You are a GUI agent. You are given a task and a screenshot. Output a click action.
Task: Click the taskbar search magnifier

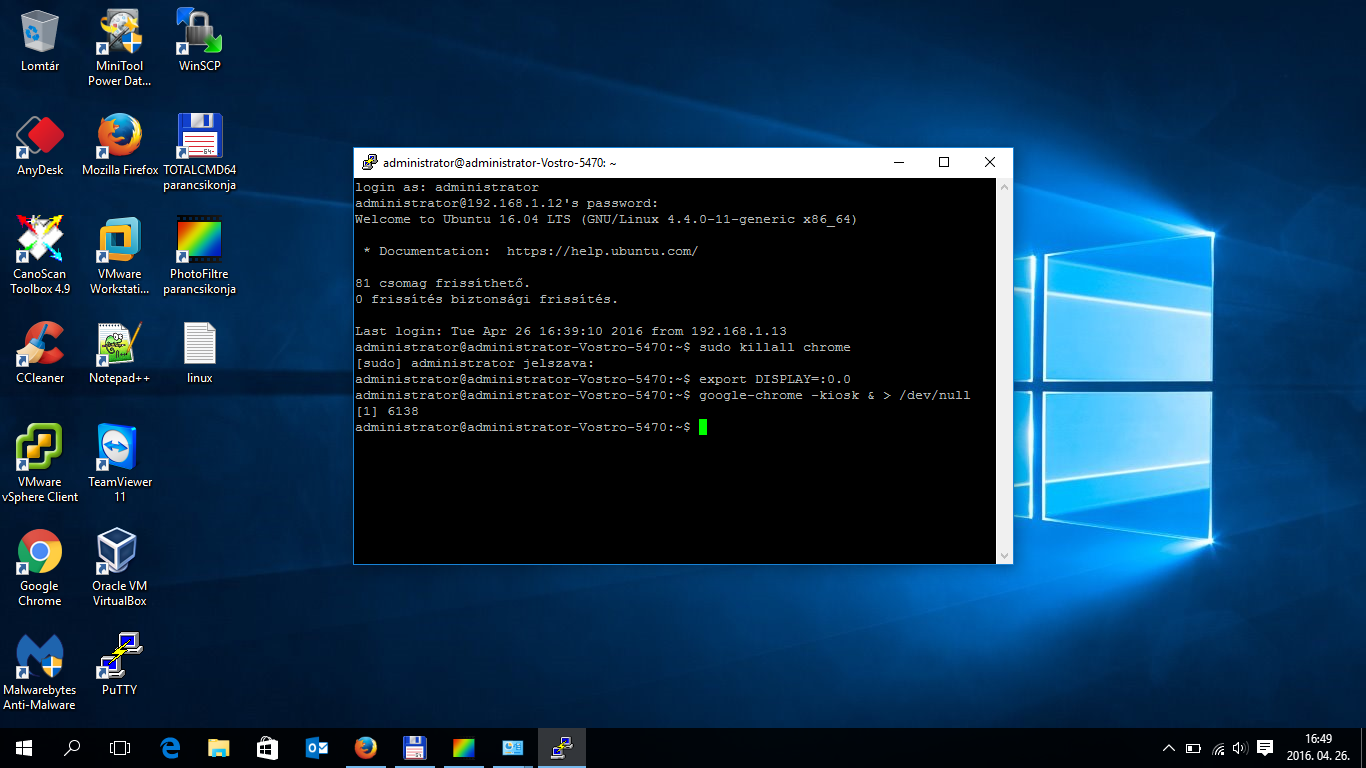click(72, 747)
